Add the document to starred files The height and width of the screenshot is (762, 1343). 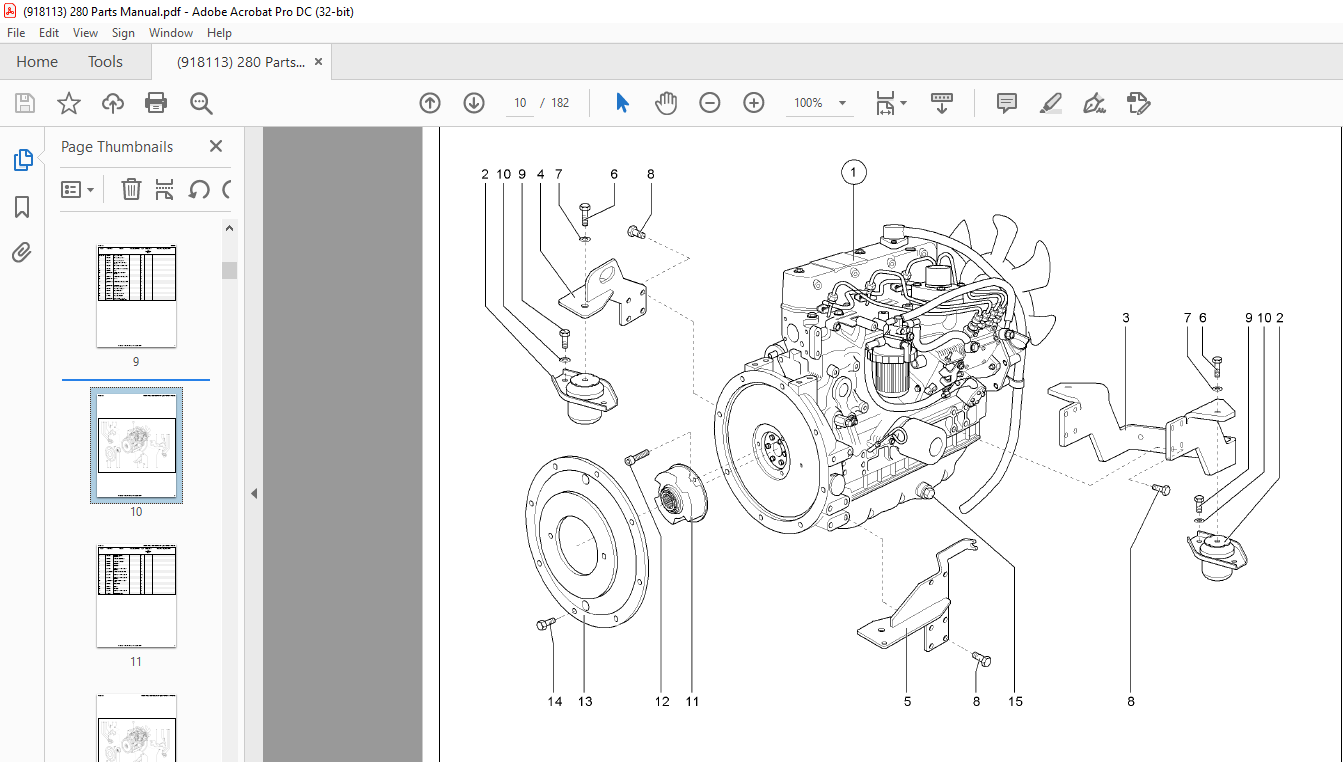(69, 103)
